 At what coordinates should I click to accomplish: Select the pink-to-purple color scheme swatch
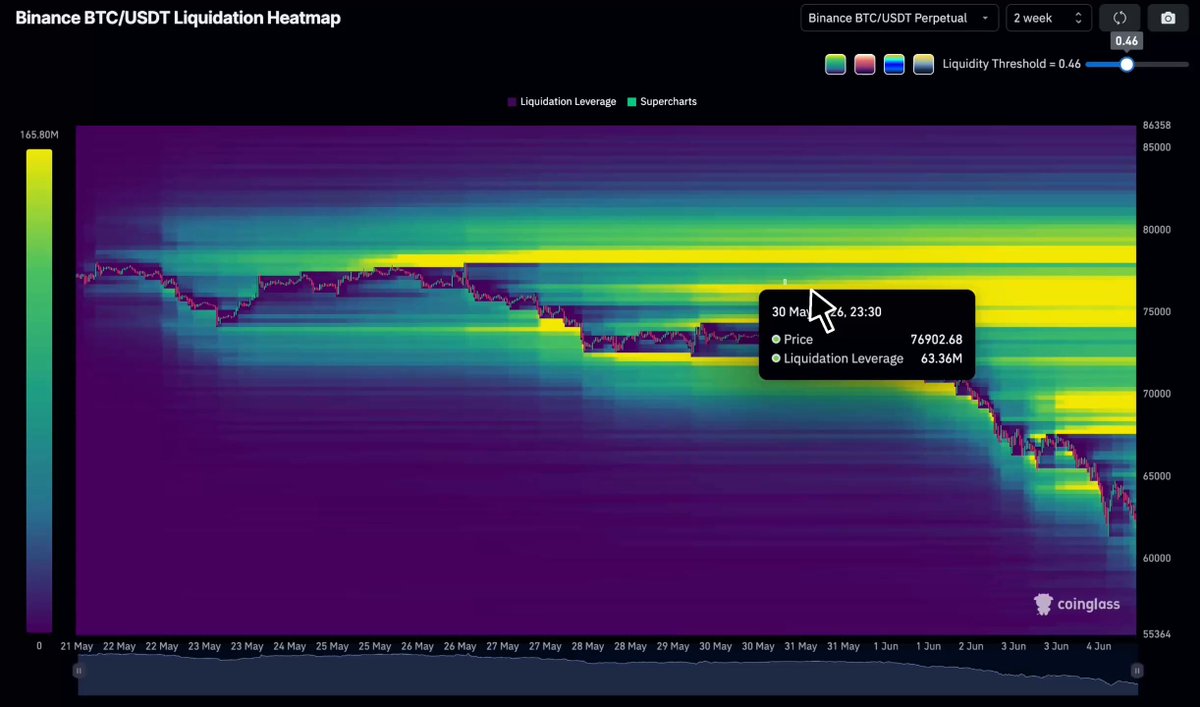coord(865,64)
